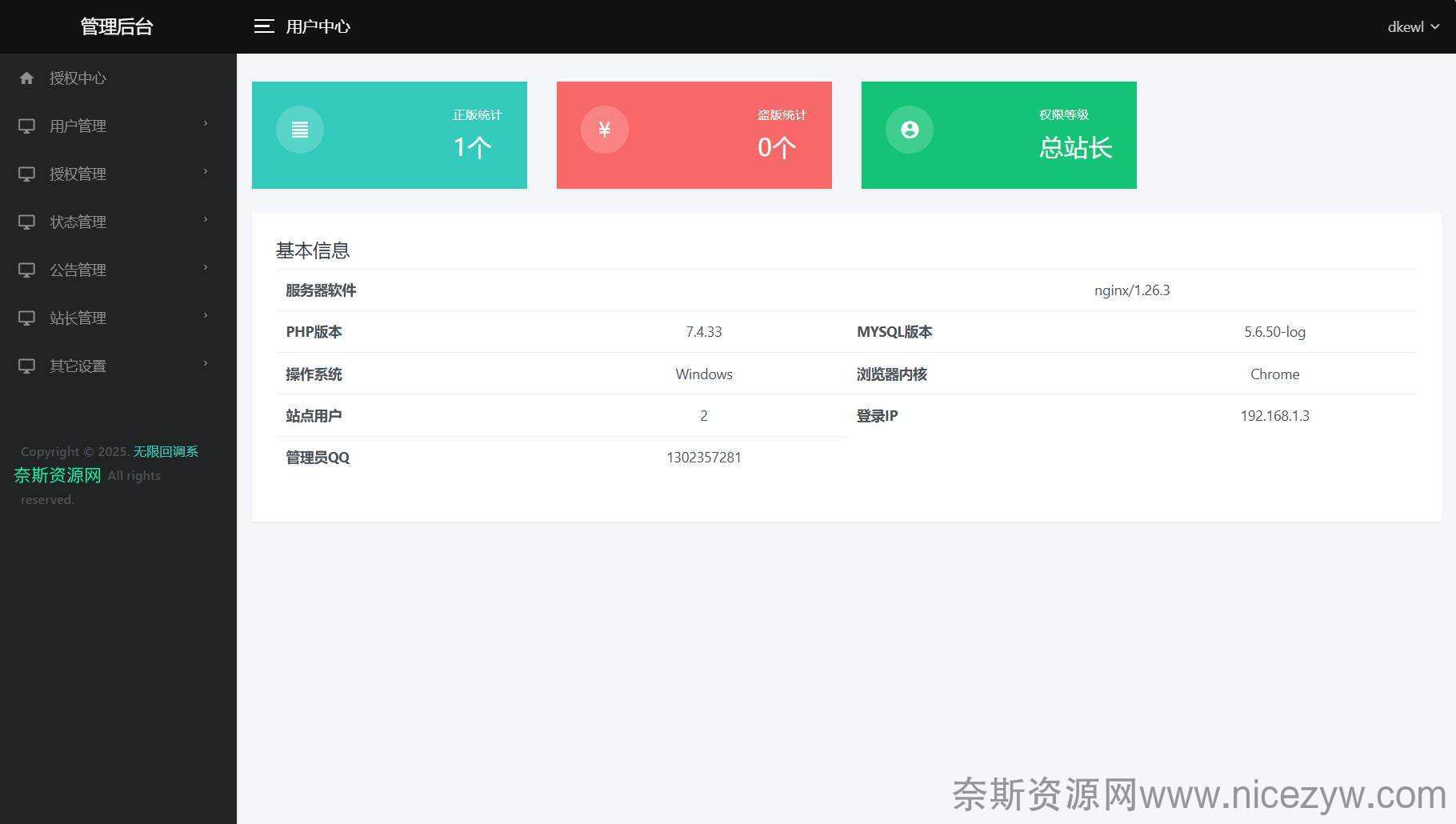
Task: Click the user avatar icon on the 权限等级 card
Action: point(910,130)
